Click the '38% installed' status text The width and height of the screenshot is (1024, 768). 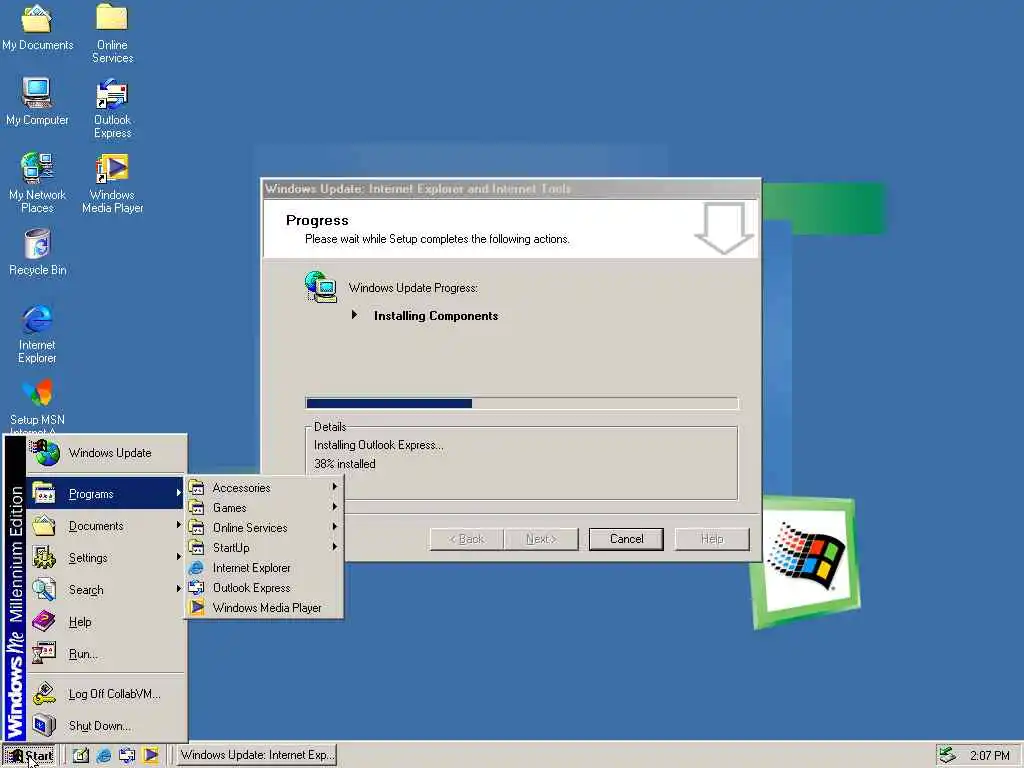(345, 464)
